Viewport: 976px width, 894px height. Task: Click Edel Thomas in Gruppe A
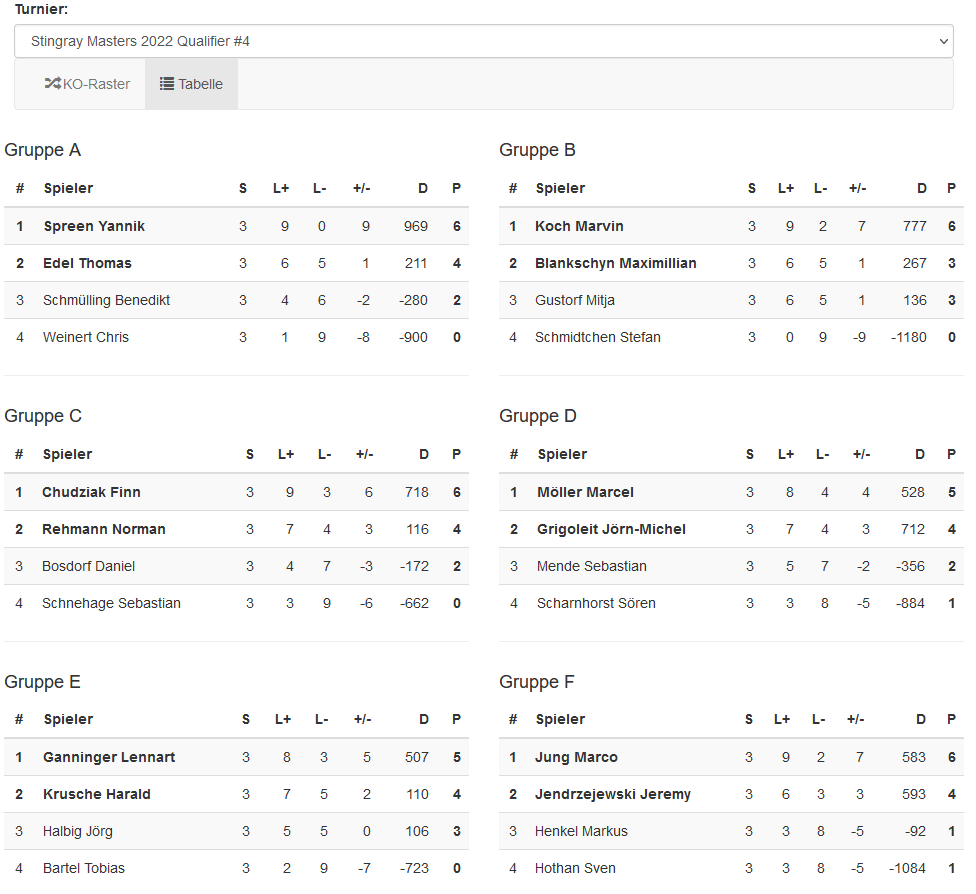click(87, 263)
